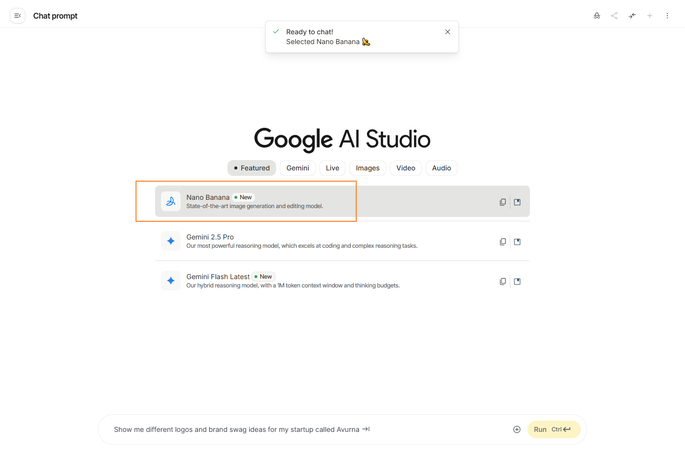Copy the Gemini 2.5 Pro model name
685x450 pixels.
click(502, 242)
